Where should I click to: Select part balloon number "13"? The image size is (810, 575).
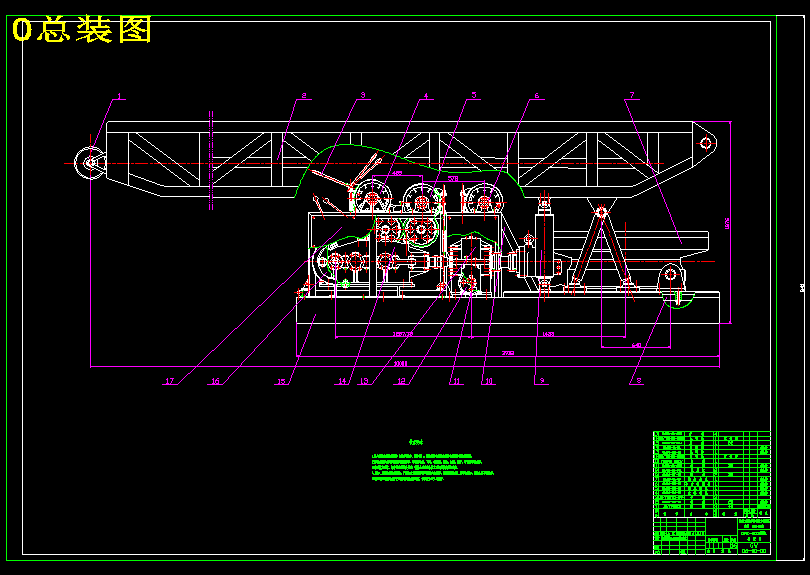click(x=364, y=381)
